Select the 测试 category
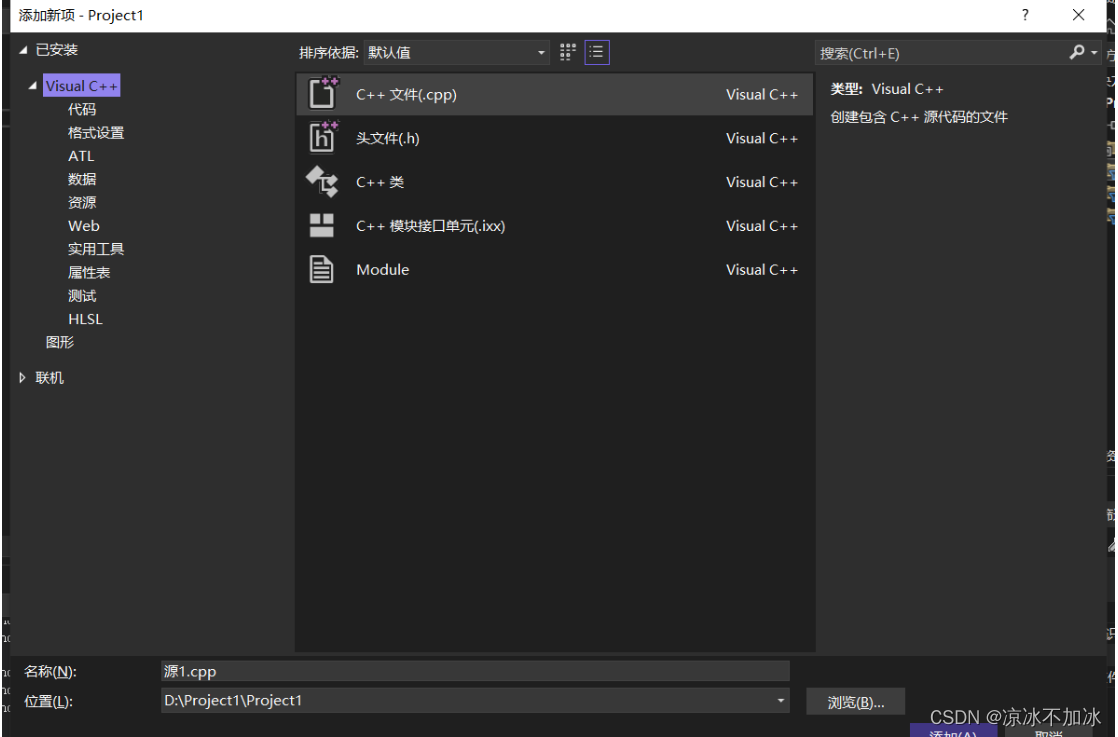 point(82,295)
